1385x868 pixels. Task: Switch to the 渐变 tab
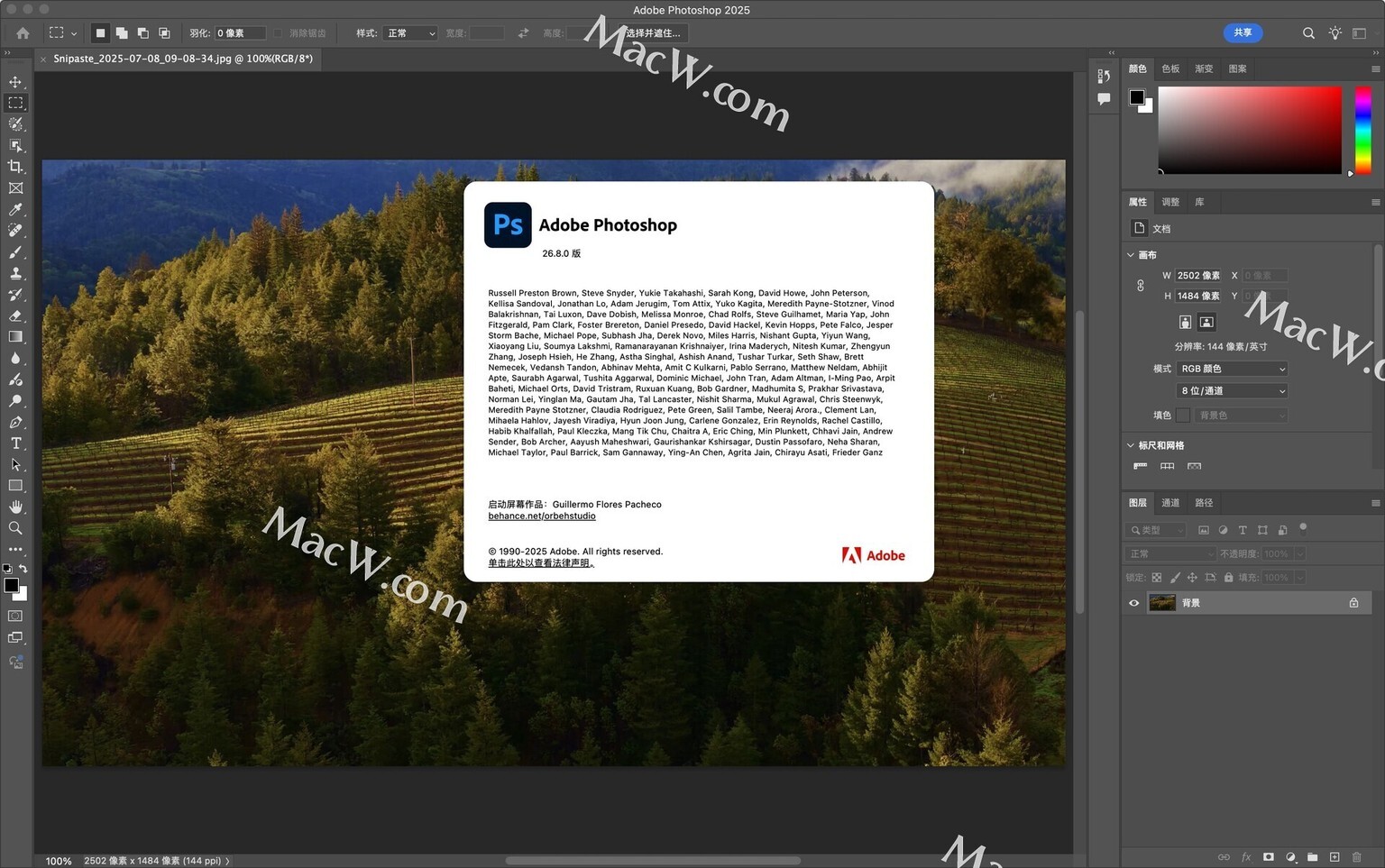1204,69
